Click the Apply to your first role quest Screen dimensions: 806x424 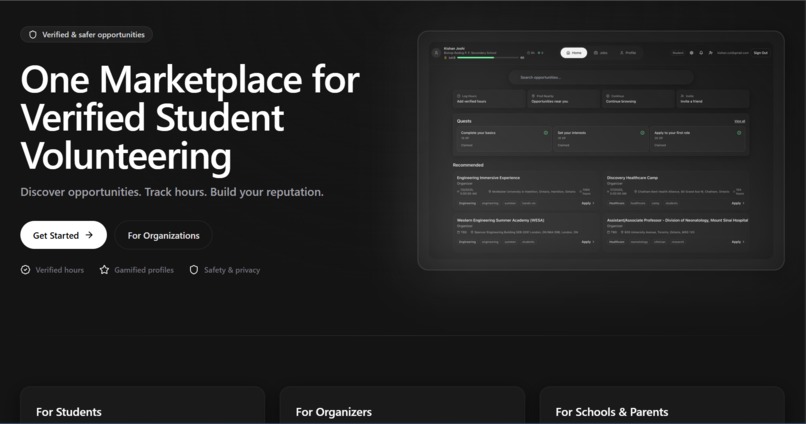tap(697, 139)
